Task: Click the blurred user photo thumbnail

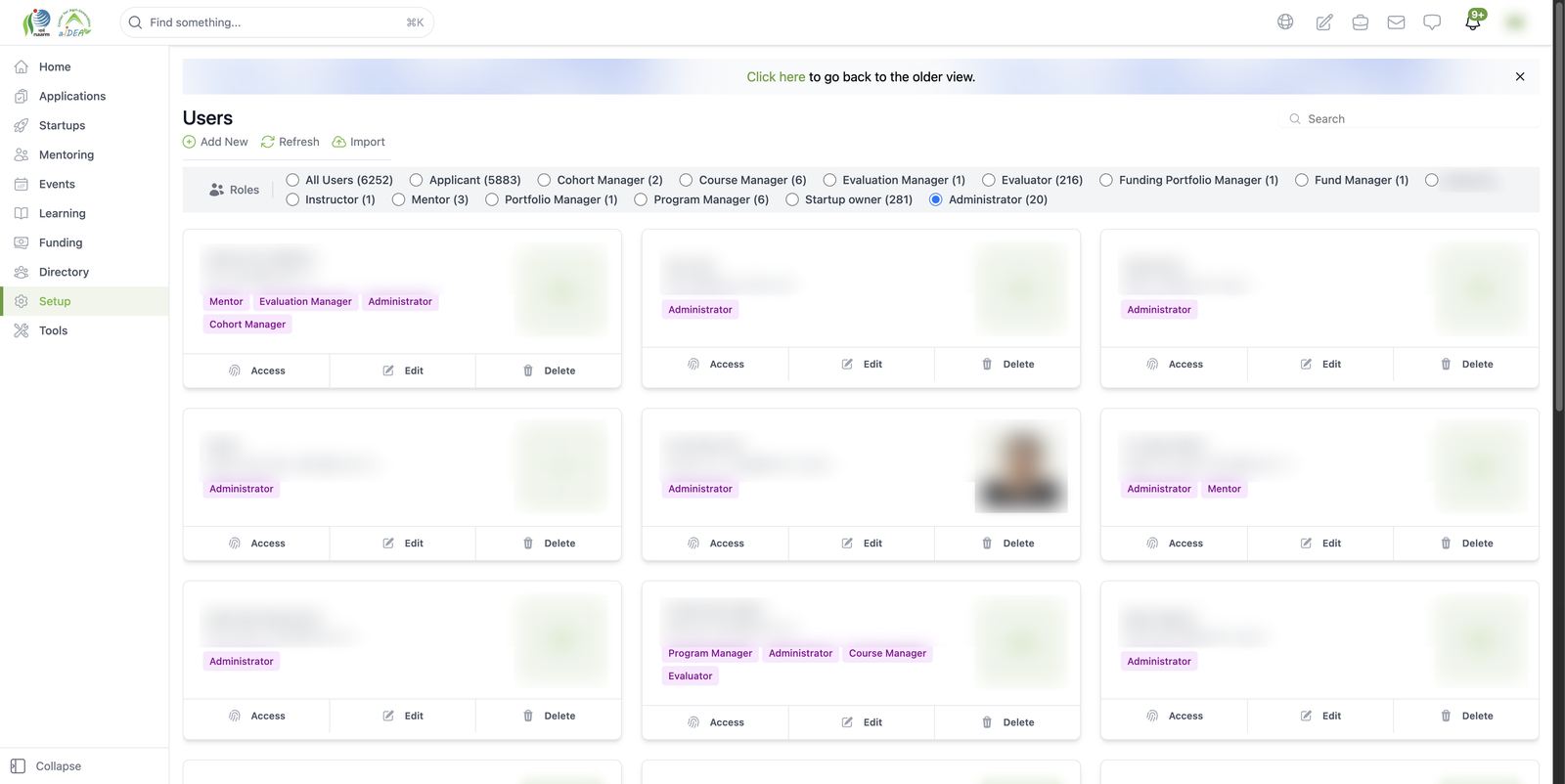Action: (x=1021, y=468)
